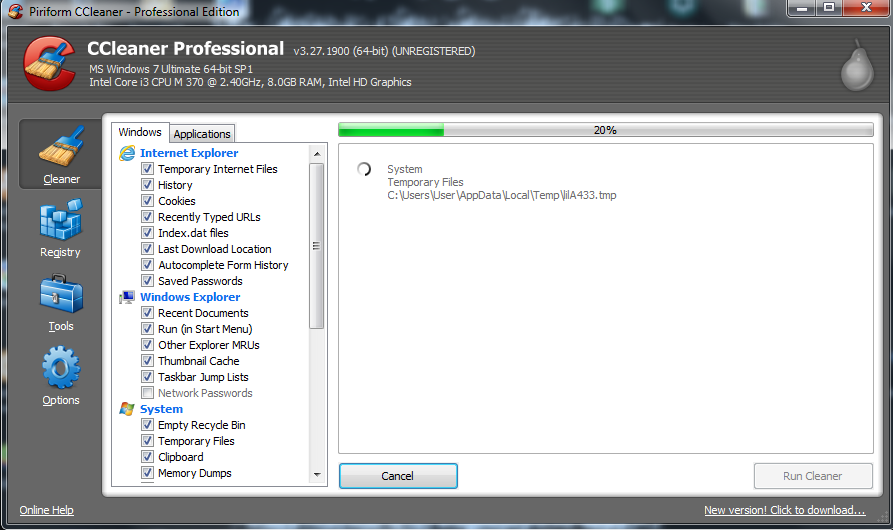
Task: Uncheck Saved Passwords
Action: (x=148, y=281)
